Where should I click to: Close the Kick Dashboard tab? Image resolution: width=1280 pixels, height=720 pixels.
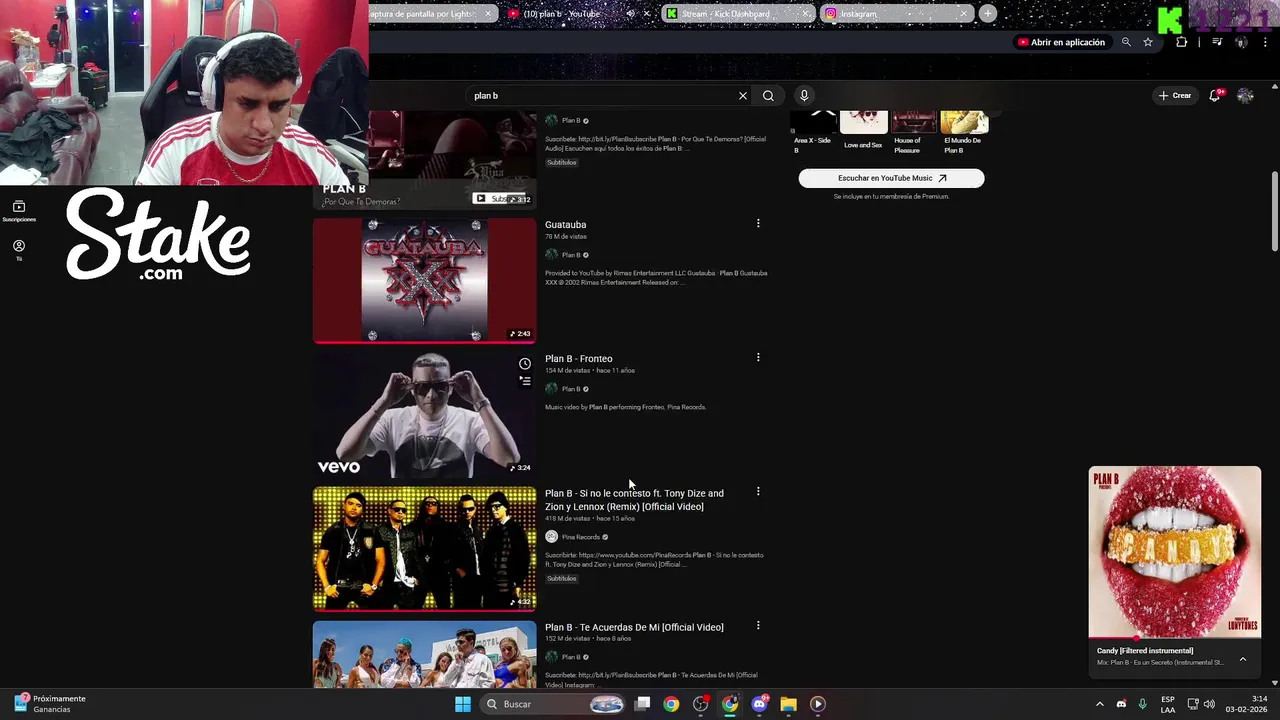click(x=805, y=14)
